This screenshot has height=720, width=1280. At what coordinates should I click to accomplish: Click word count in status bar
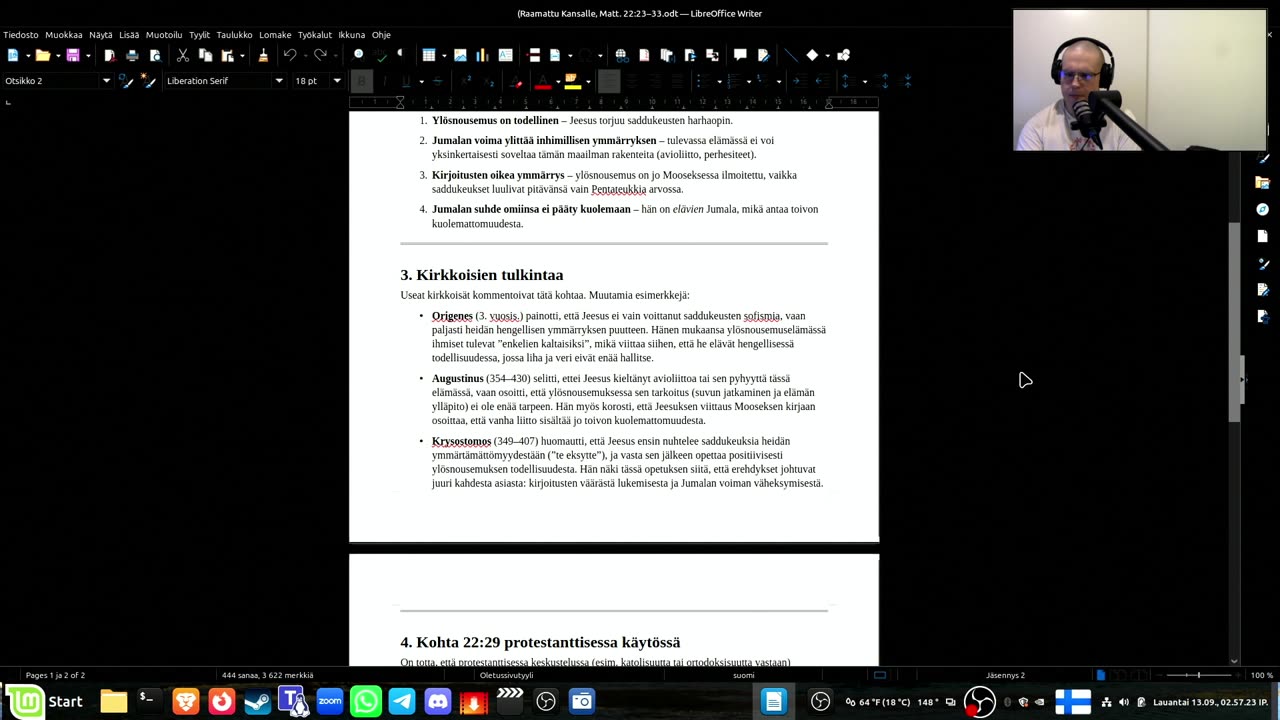268,675
